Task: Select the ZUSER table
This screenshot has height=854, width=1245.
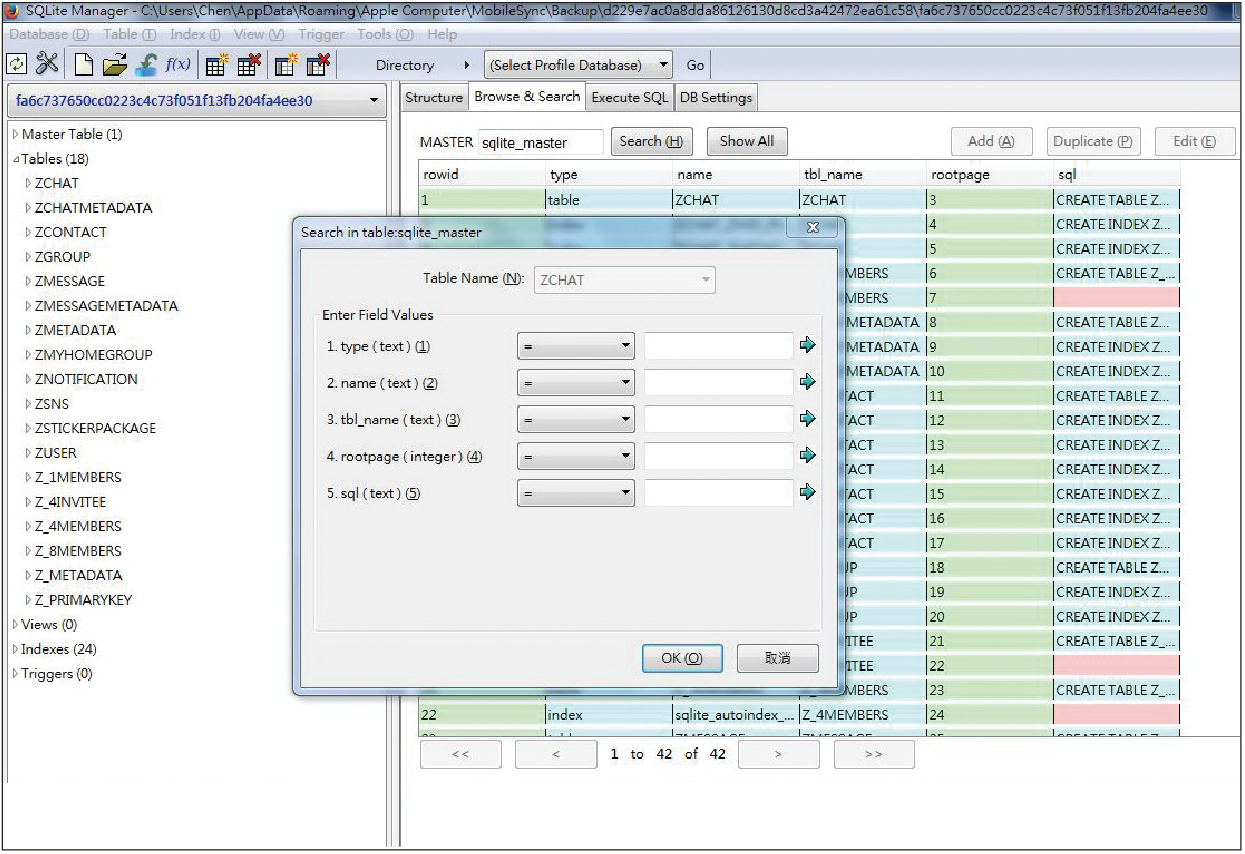Action: coord(55,453)
